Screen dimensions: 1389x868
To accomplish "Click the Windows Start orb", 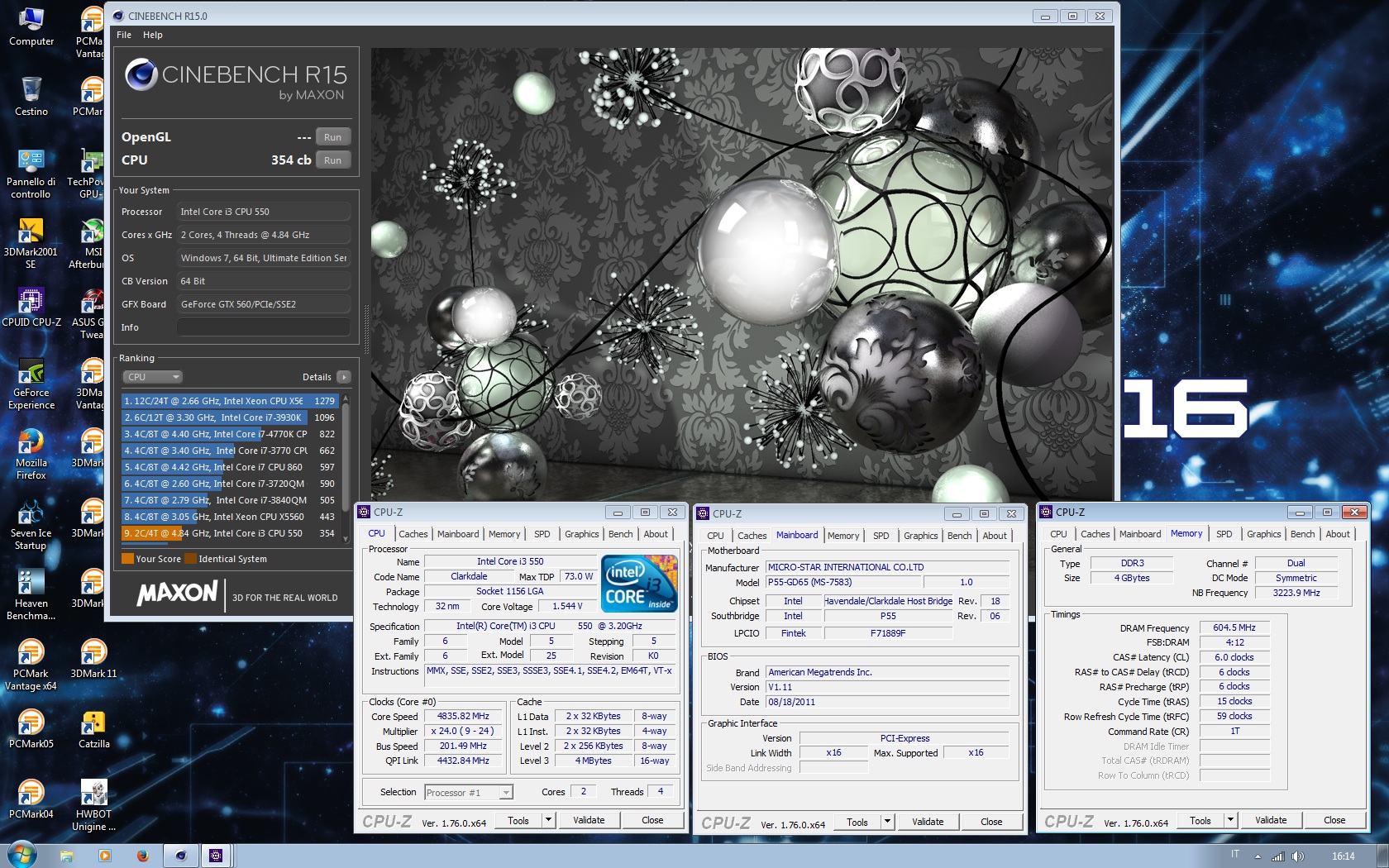I will pos(21,855).
